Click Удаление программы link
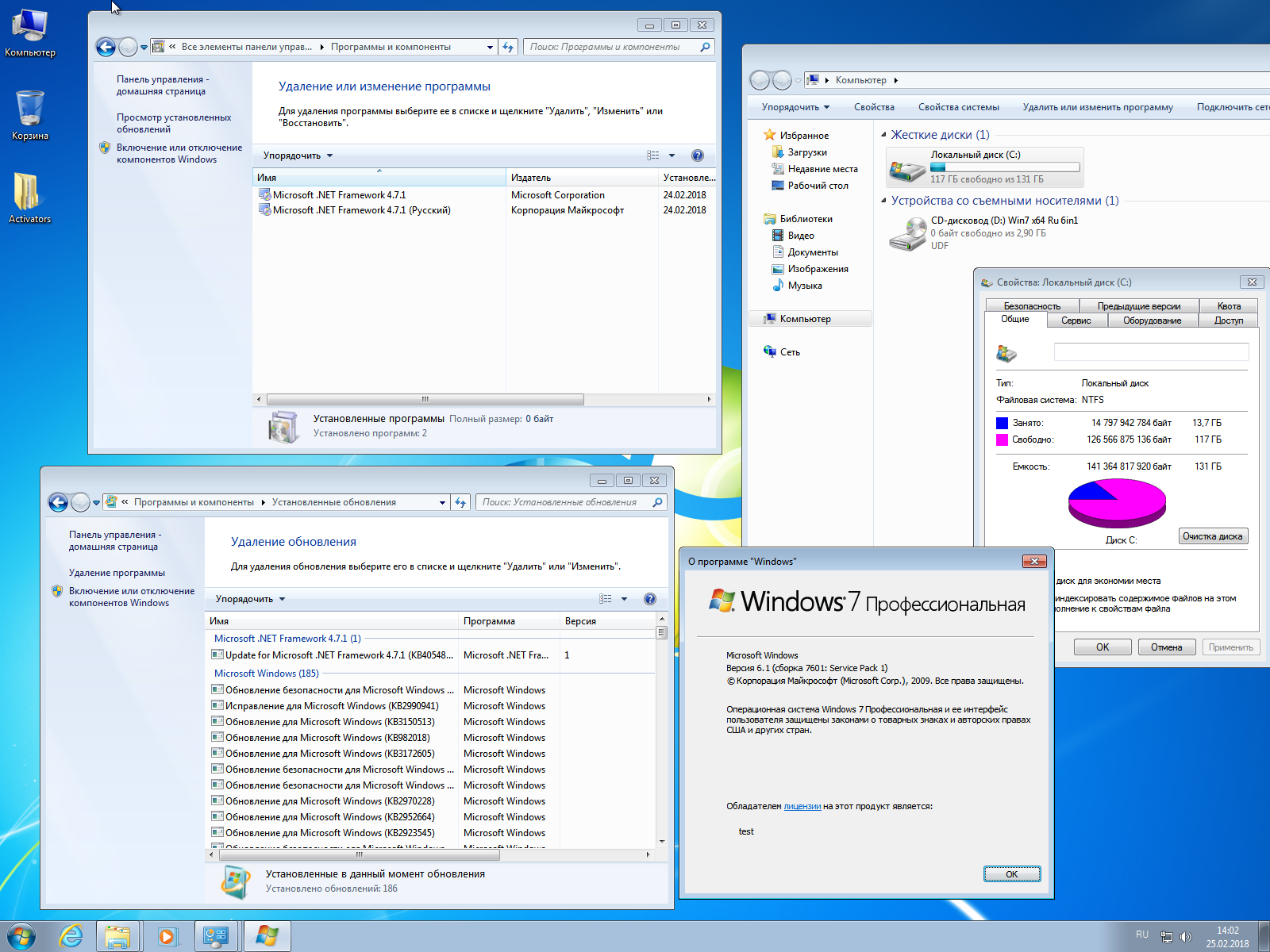The width and height of the screenshot is (1270, 952). click(x=117, y=573)
